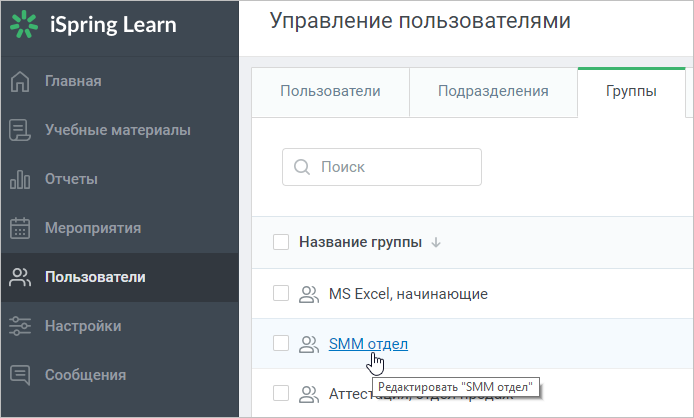Check the MS Excel, начинающие checkbox
The image size is (694, 418).
pos(281,293)
